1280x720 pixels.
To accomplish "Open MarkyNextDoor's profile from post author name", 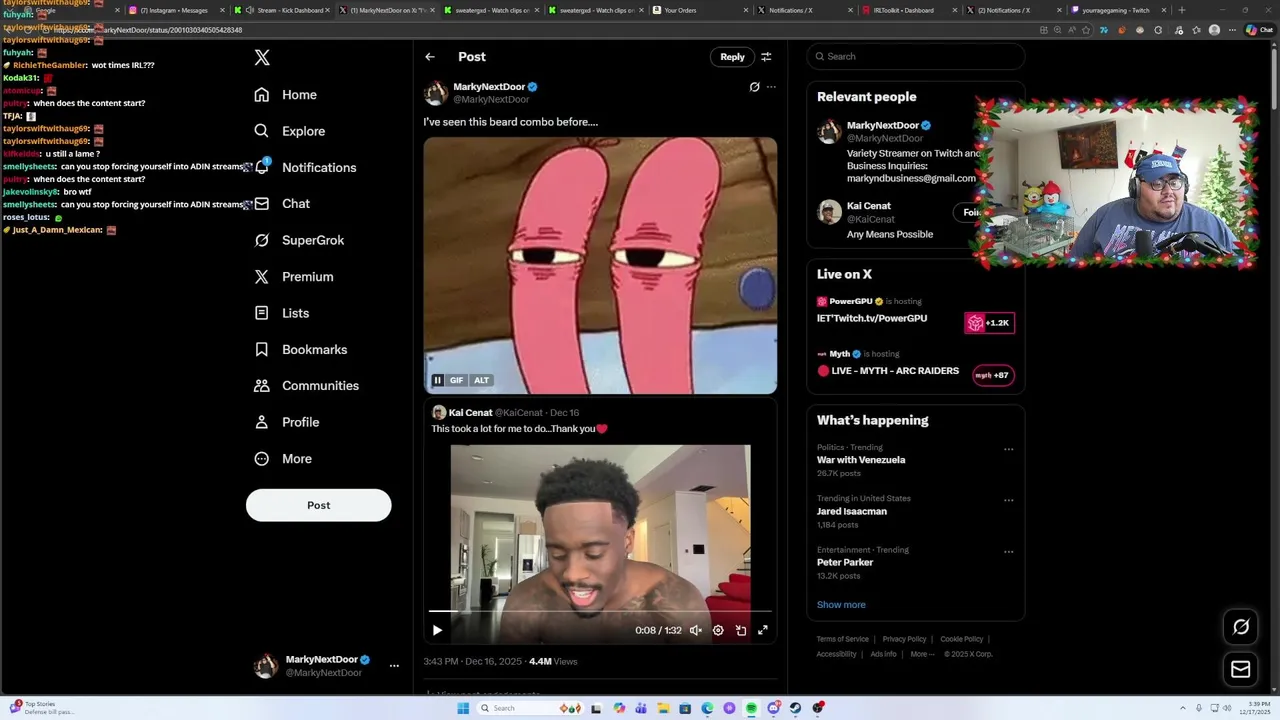I will point(489,87).
